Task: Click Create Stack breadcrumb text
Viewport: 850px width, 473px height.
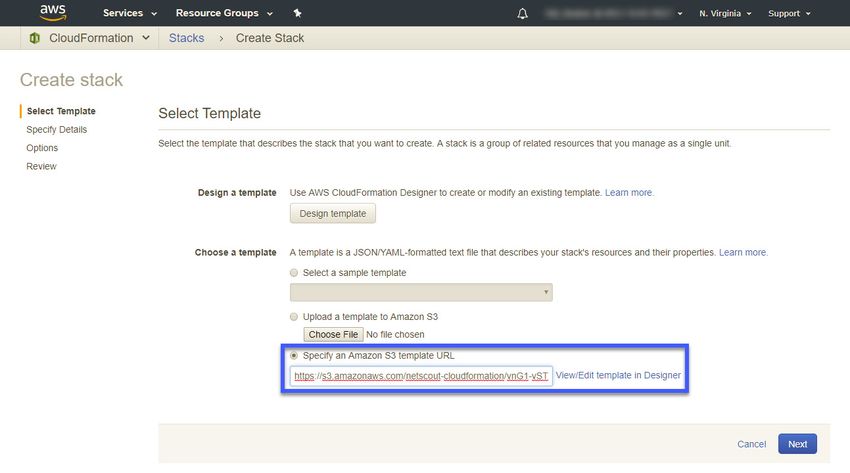Action: [x=269, y=38]
